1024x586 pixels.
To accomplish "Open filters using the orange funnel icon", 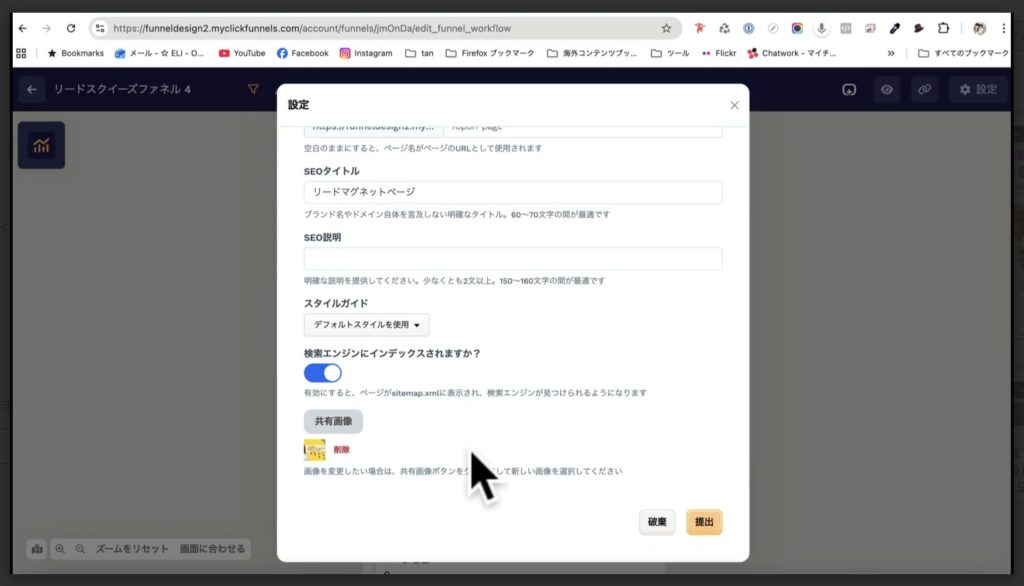I will (254, 89).
